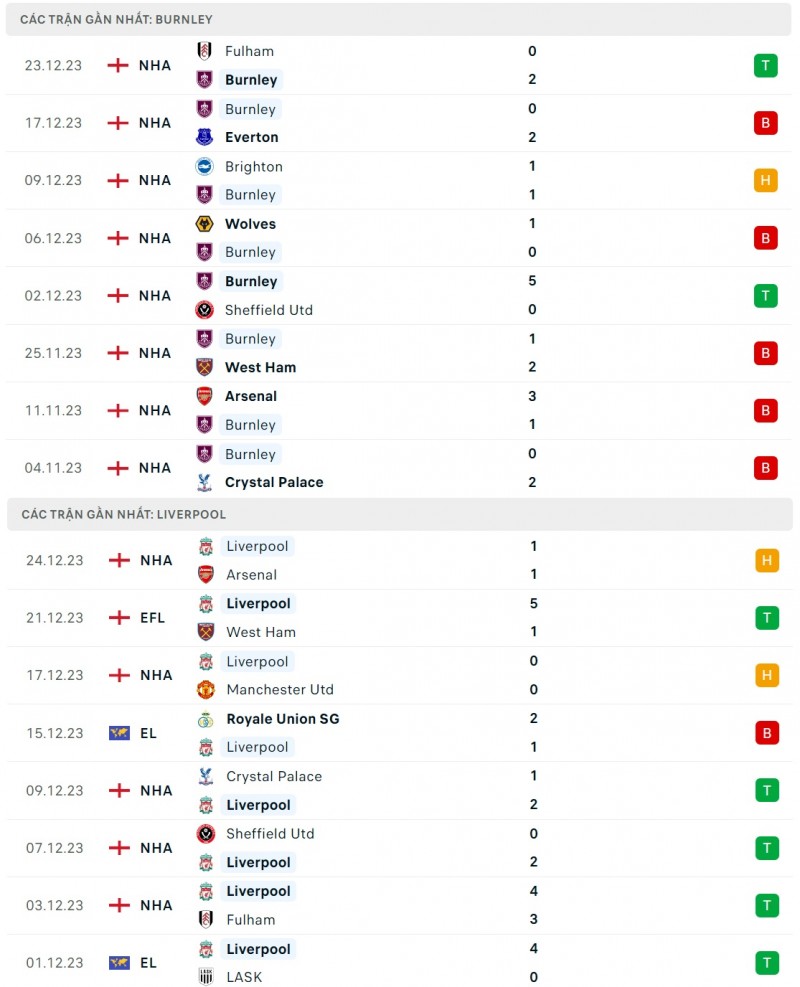Image resolution: width=800 pixels, height=987 pixels.
Task: Click Sheffield Utd crest in 02.12.23 match
Action: point(204,310)
